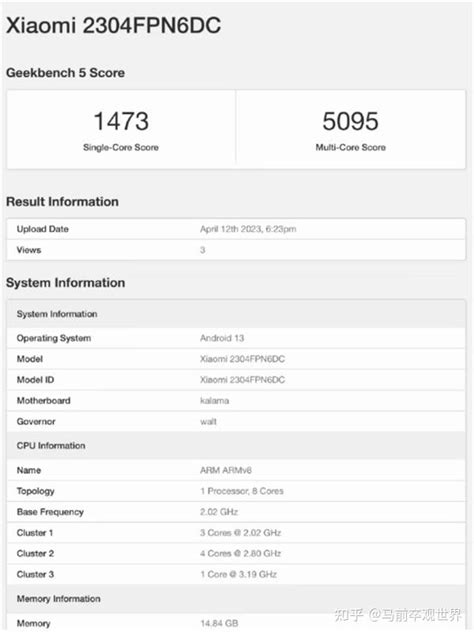
Task: Select the single-core score 1473
Action: tap(121, 121)
